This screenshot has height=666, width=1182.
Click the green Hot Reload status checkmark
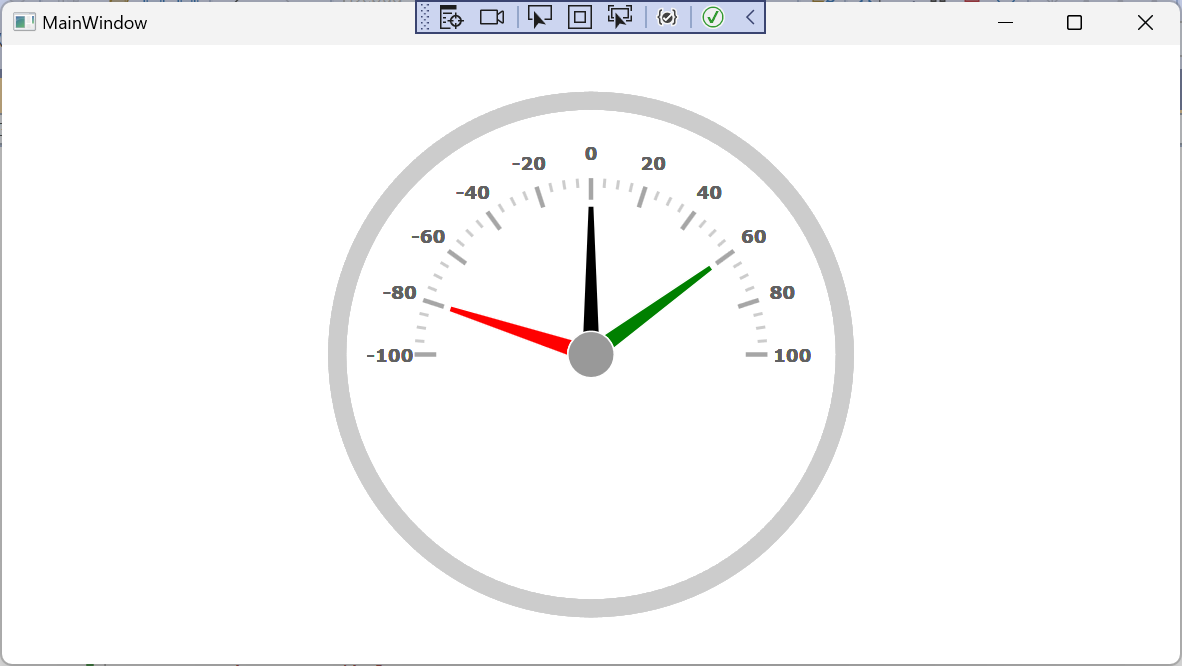pyautogui.click(x=712, y=17)
